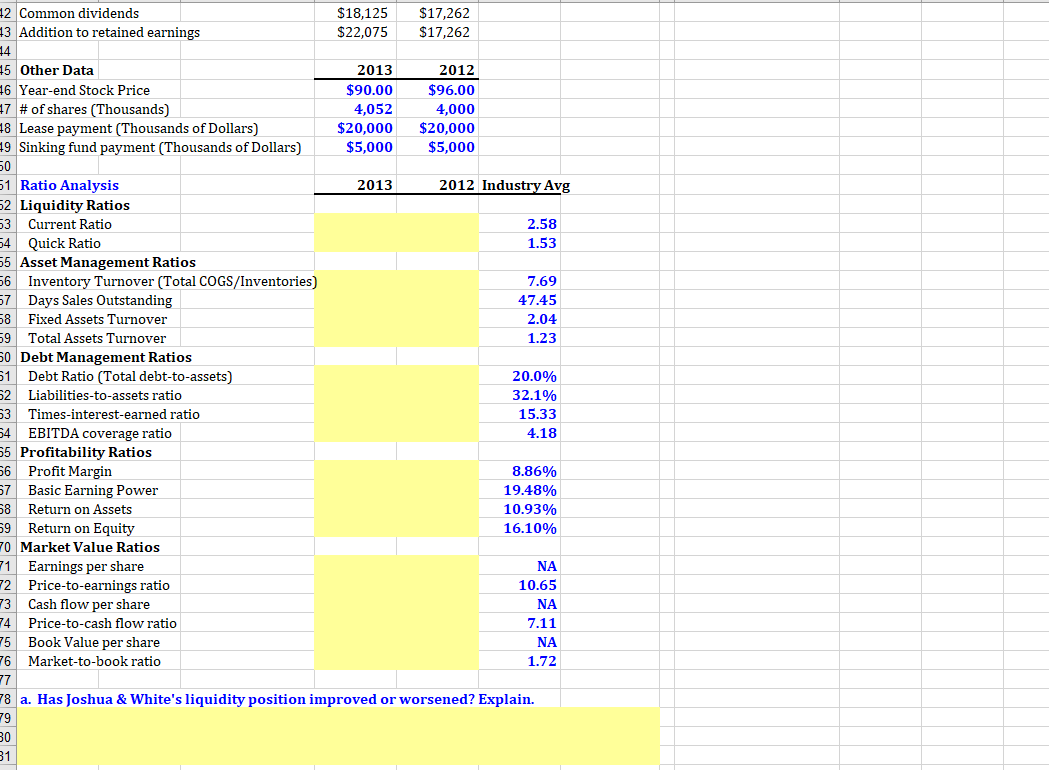Select the 2013 shares value 4,052
This screenshot has width=1049, height=770.
tap(373, 108)
